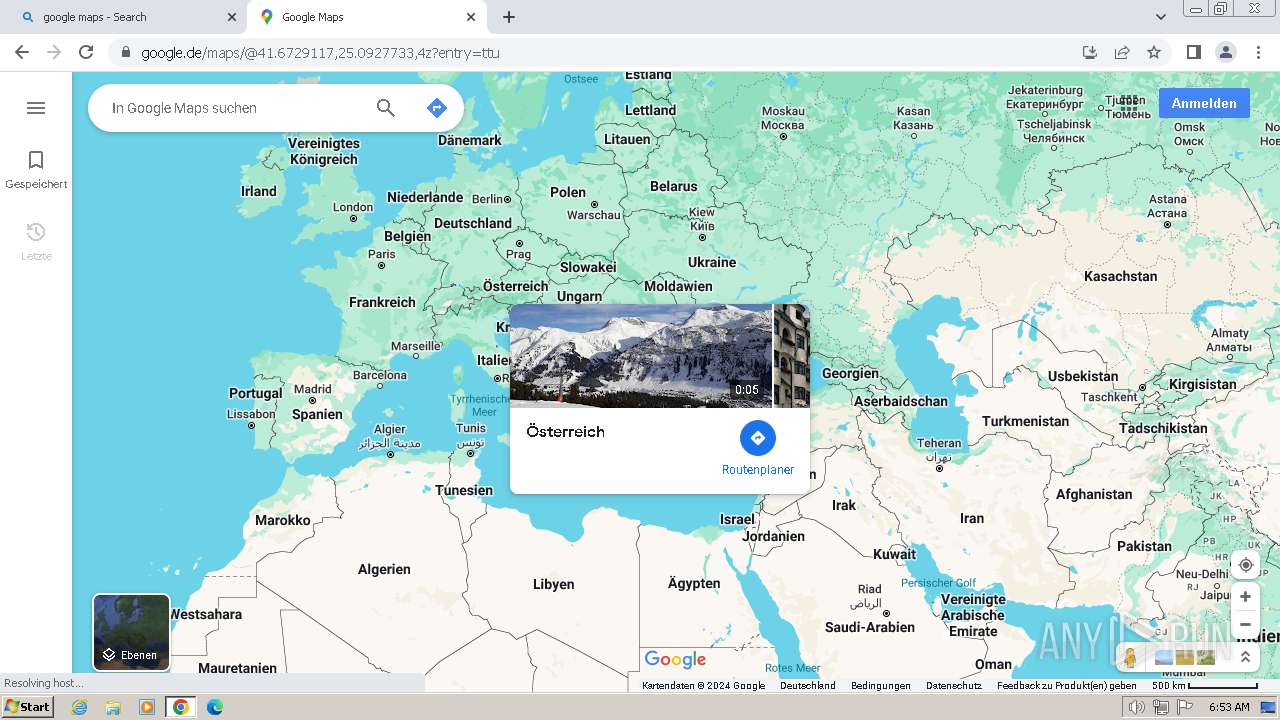View site information via the lock icon
The width and height of the screenshot is (1280, 720).
point(125,52)
